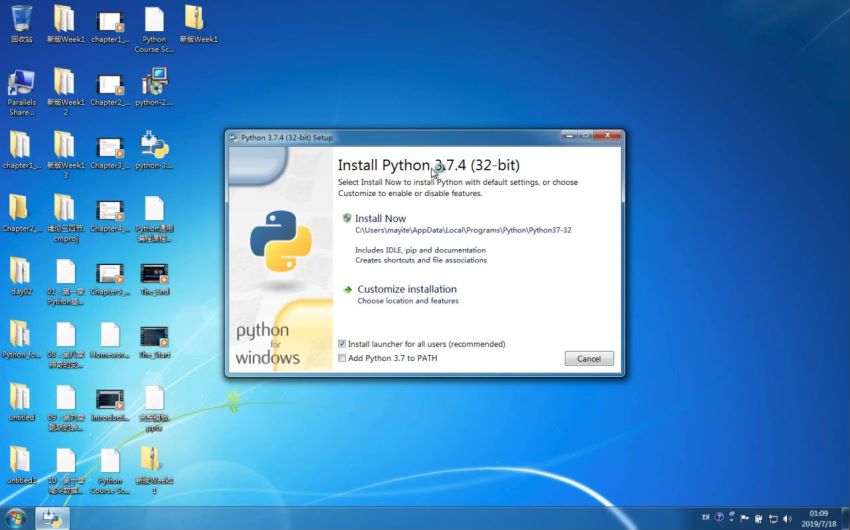This screenshot has height=530, width=850.
Task: Select the Homework document icon
Action: click(x=110, y=340)
